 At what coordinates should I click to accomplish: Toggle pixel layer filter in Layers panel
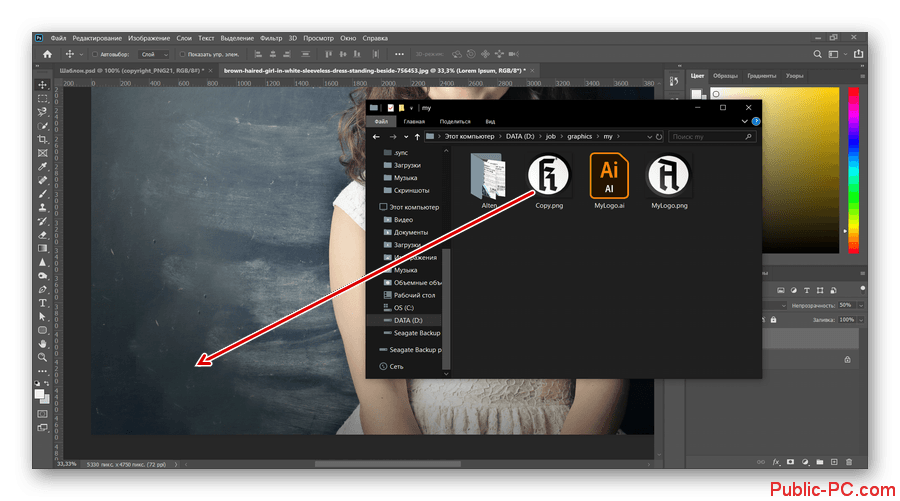coord(781,290)
